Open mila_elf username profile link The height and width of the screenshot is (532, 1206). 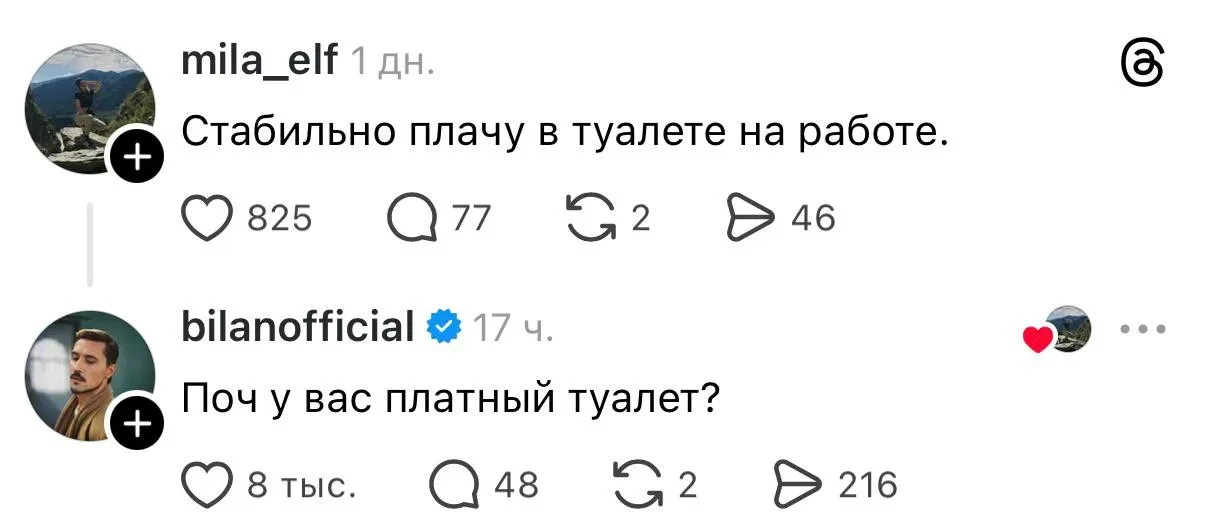pyautogui.click(x=259, y=63)
